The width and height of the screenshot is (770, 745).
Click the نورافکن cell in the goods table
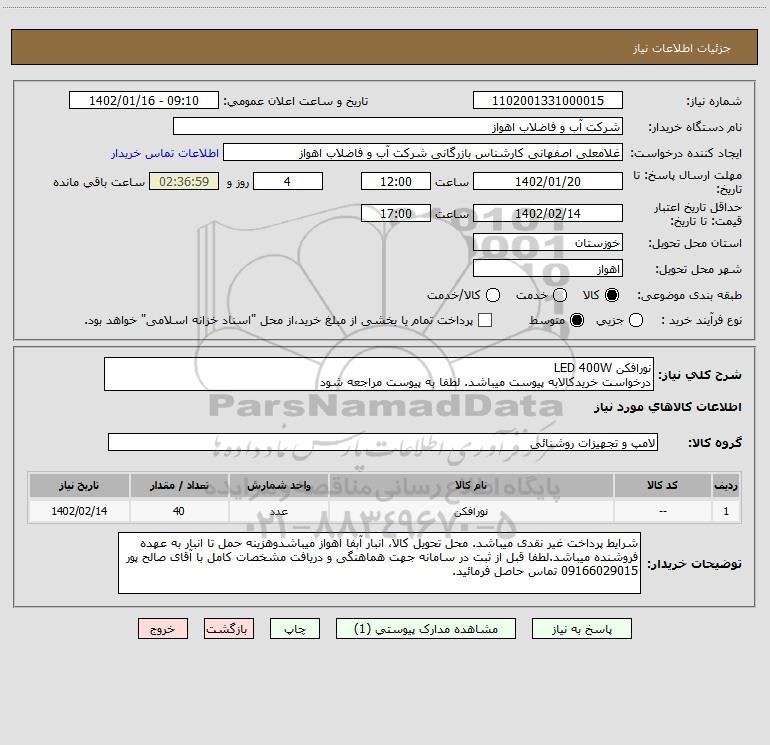click(x=470, y=511)
